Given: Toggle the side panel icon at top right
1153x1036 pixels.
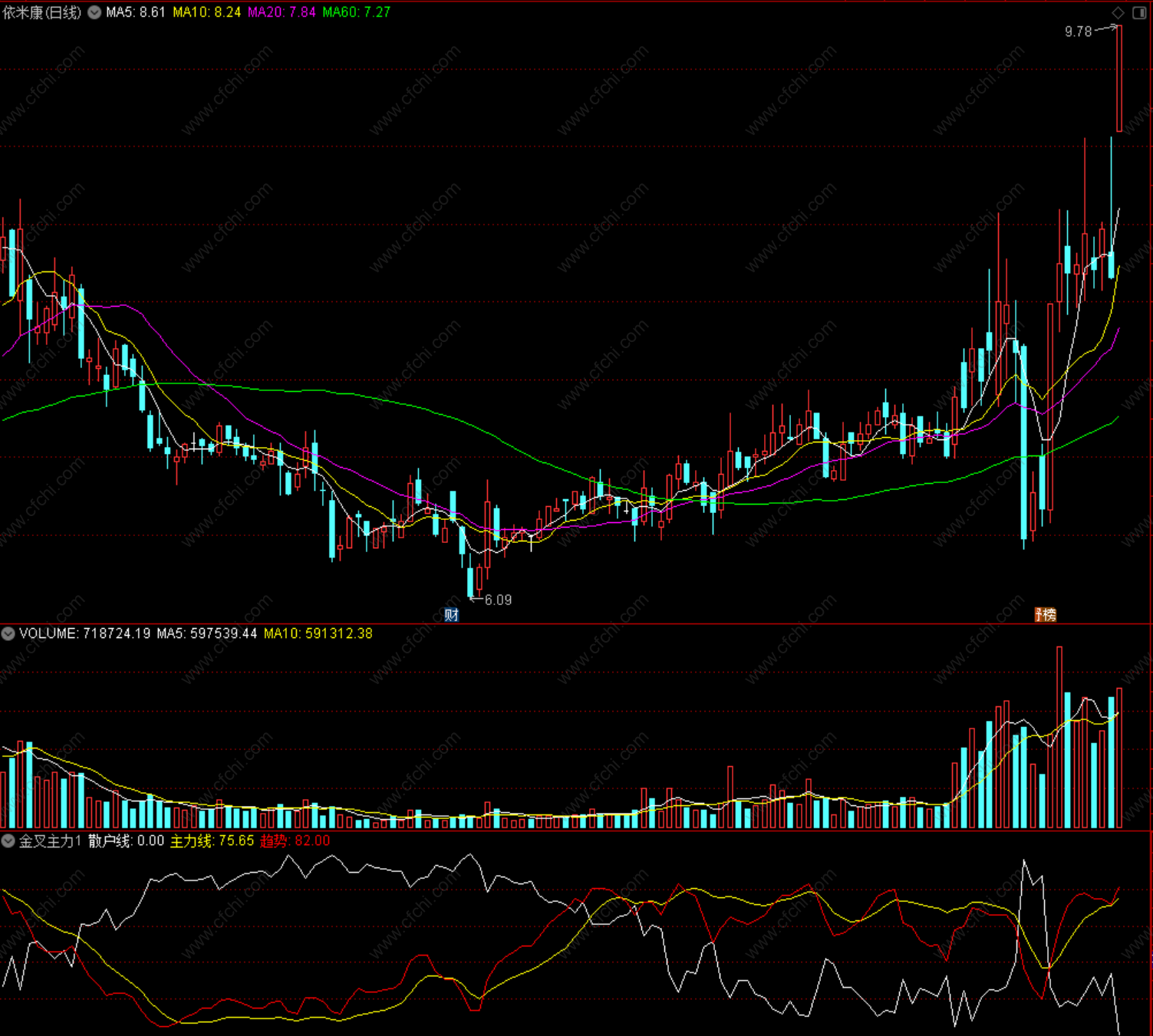Looking at the screenshot, I should tap(1138, 12).
